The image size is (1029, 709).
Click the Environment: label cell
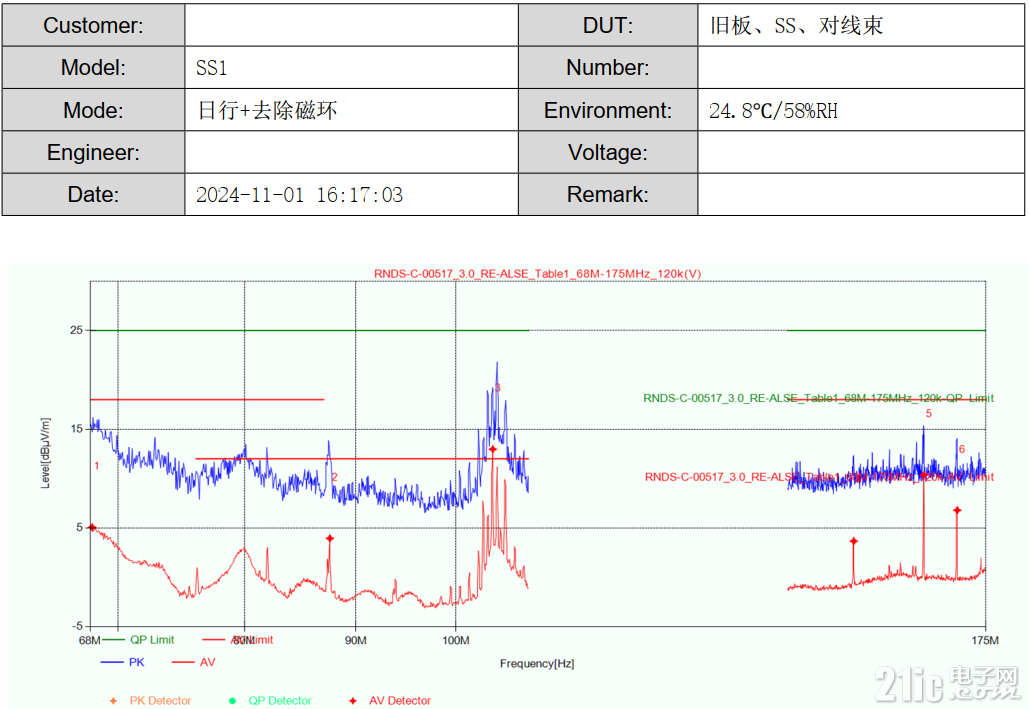click(608, 110)
